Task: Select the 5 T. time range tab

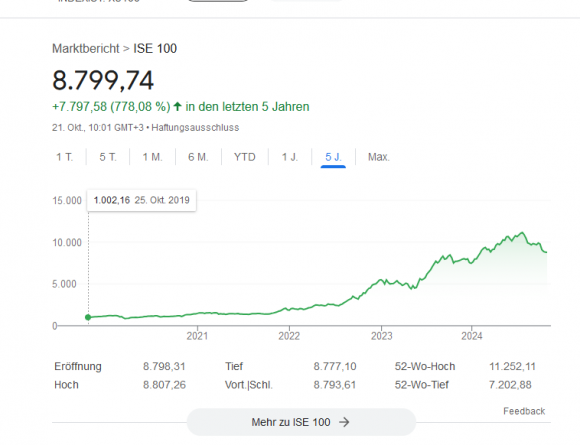Action: click(108, 157)
